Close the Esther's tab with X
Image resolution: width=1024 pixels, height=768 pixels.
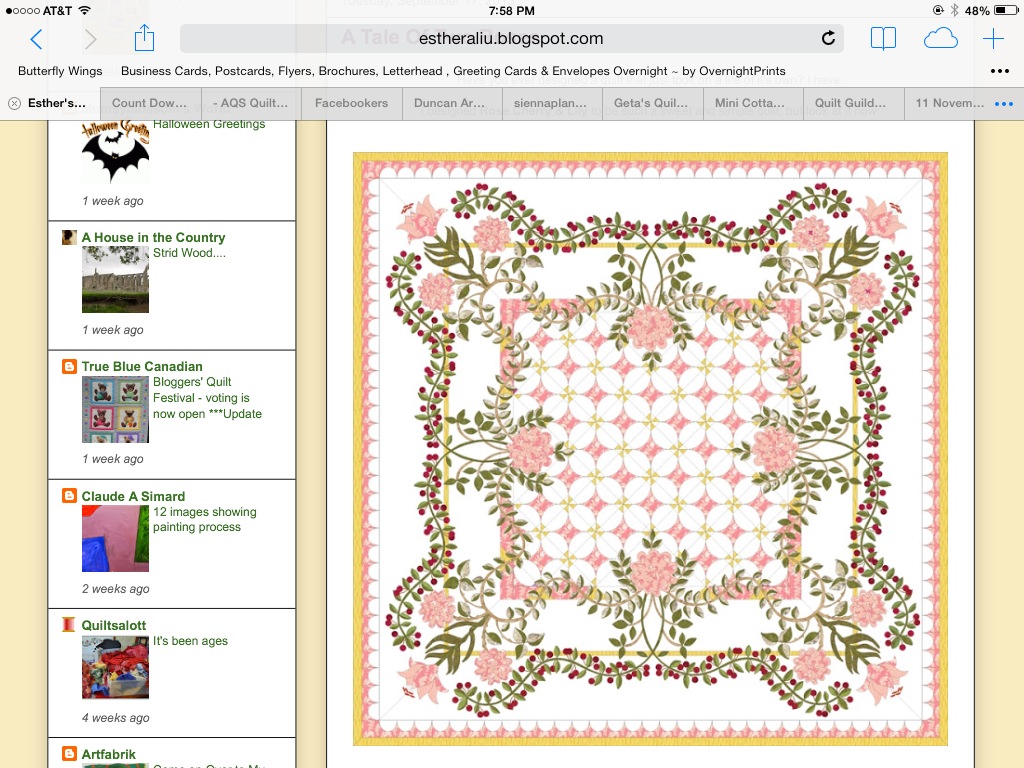pyautogui.click(x=14, y=103)
